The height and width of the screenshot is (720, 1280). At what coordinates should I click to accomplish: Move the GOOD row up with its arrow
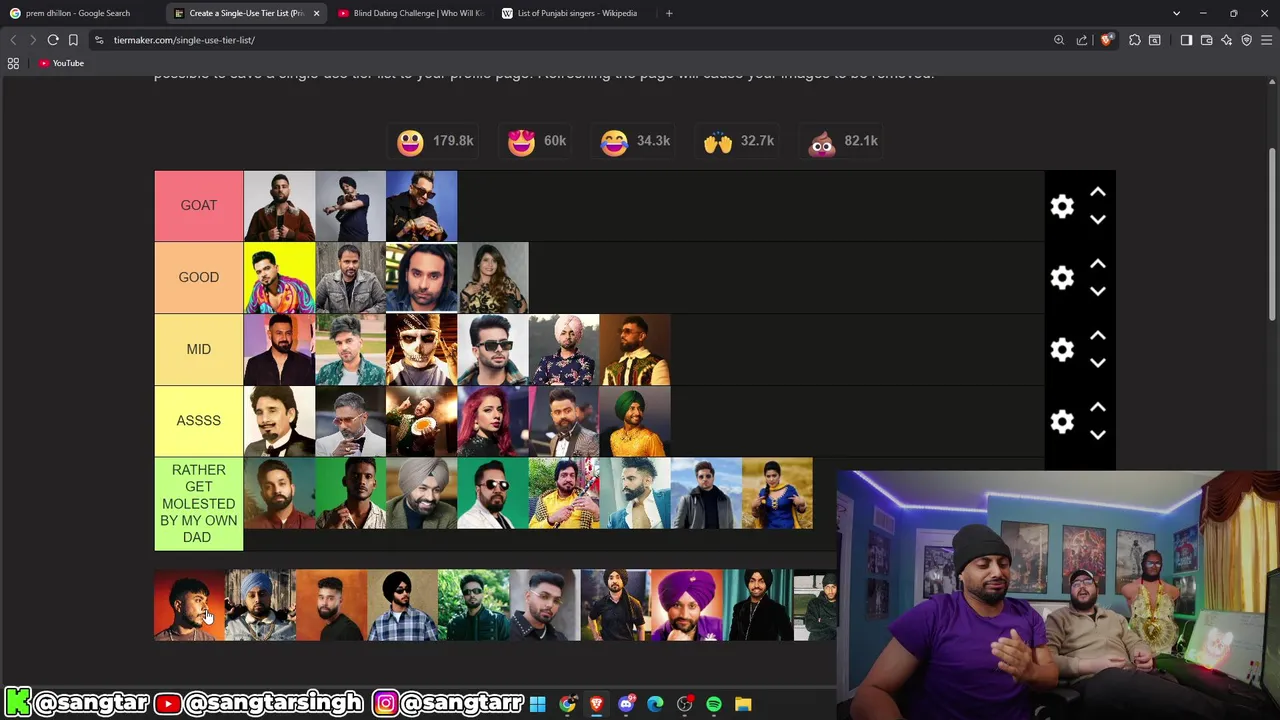point(1098,264)
